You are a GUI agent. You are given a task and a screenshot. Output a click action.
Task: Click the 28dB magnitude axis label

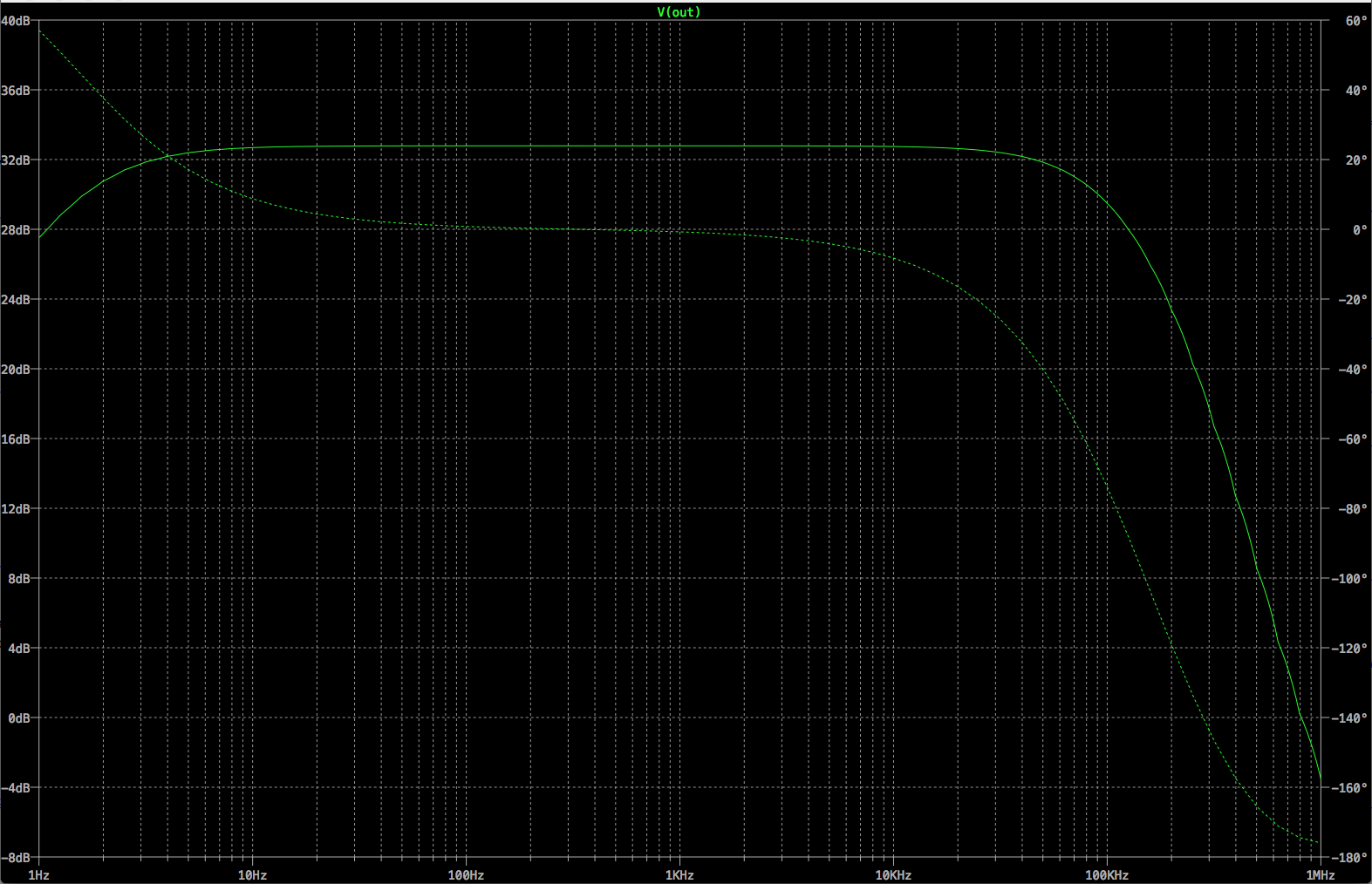[16, 230]
